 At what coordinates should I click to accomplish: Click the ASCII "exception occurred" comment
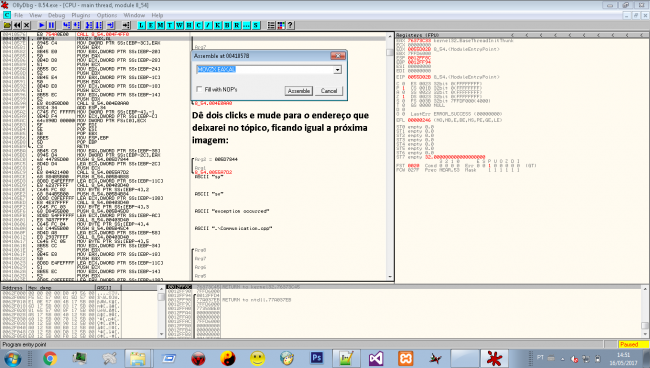pyautogui.click(x=232, y=211)
